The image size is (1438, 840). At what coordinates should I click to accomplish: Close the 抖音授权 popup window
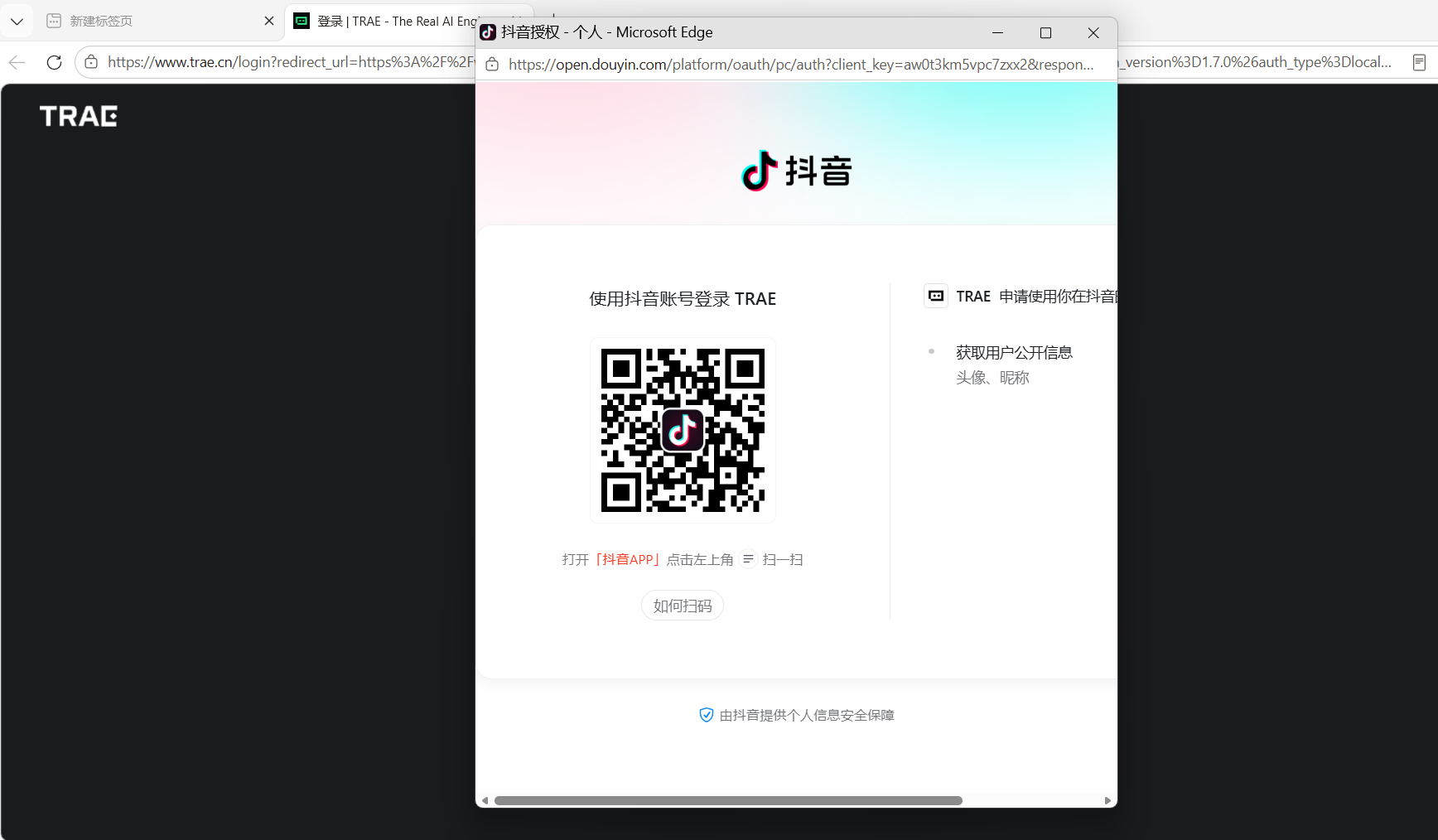tap(1093, 32)
